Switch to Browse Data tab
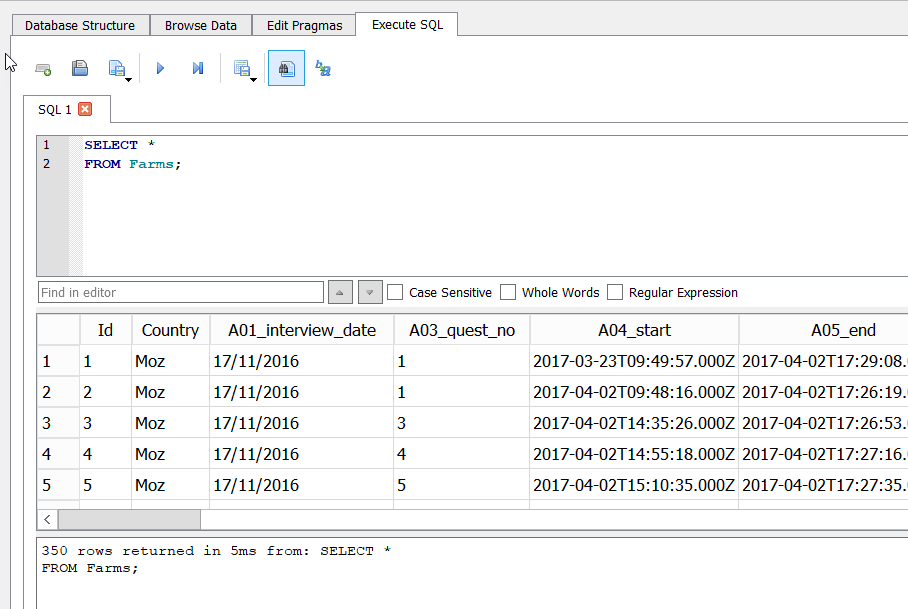The width and height of the screenshot is (908, 609). (x=200, y=25)
